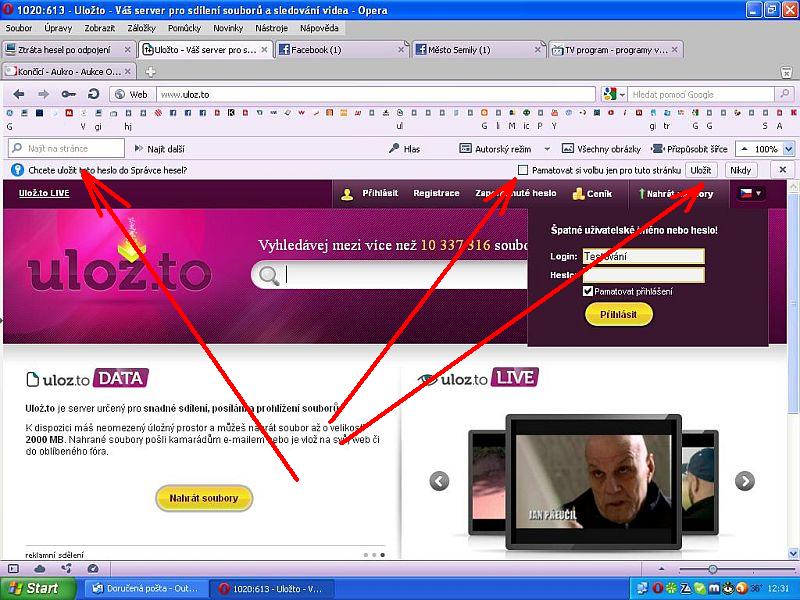The height and width of the screenshot is (600, 800).
Task: Adjust the zoom slider in status bar
Action: pyautogui.click(x=713, y=568)
